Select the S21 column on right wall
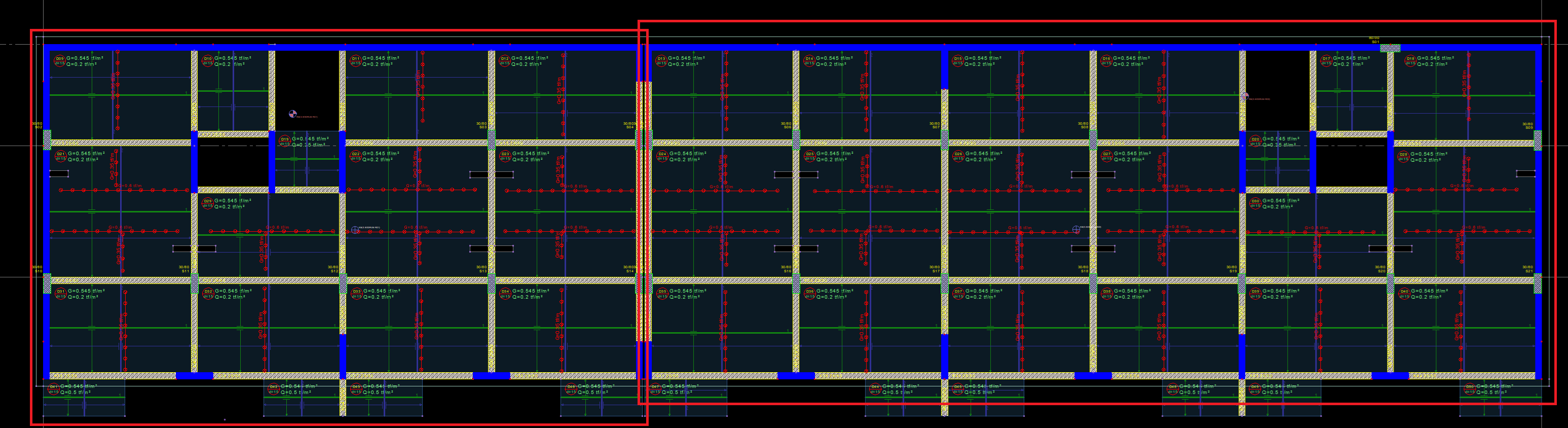 (1537, 283)
